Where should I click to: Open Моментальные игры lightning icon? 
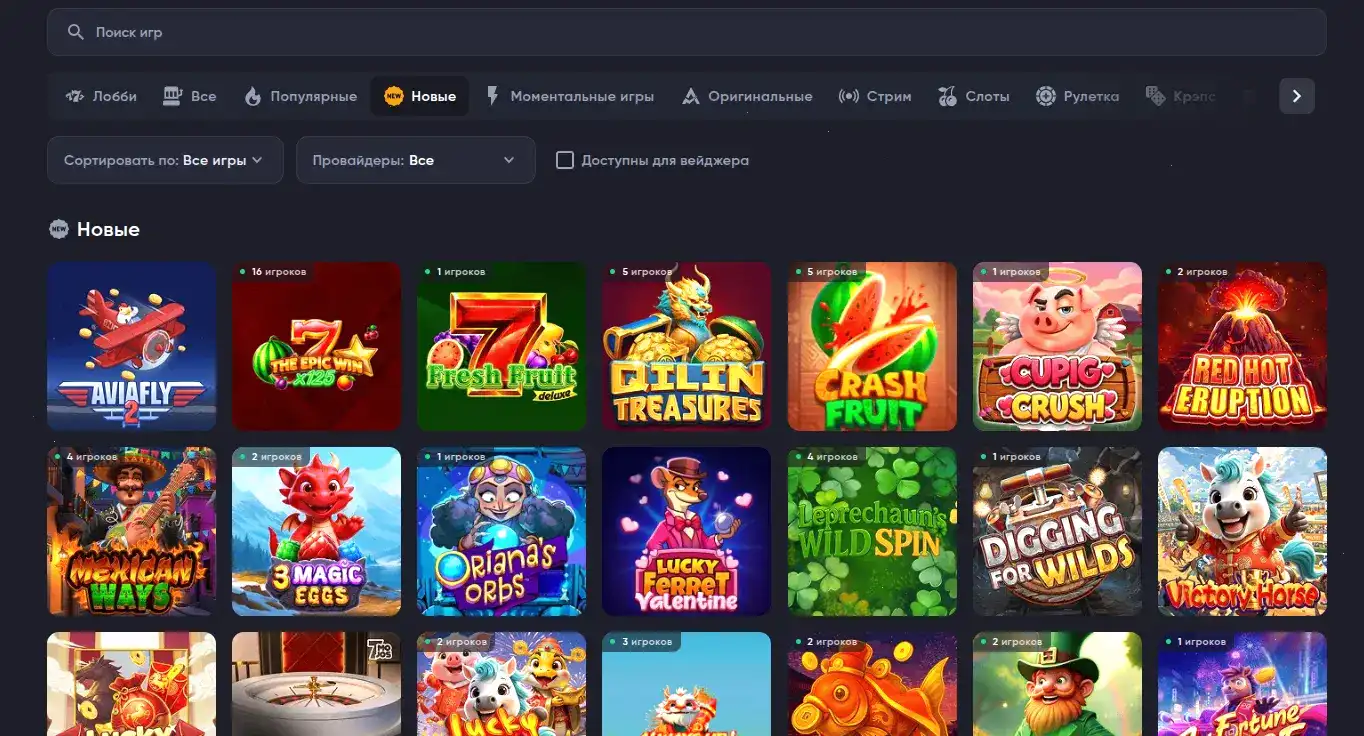click(491, 95)
